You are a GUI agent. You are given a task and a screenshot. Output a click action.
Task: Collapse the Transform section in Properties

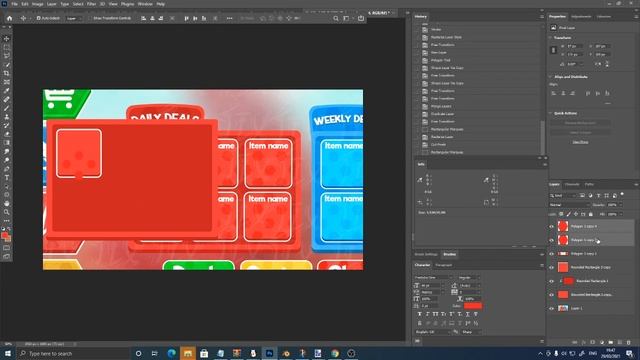[x=550, y=38]
